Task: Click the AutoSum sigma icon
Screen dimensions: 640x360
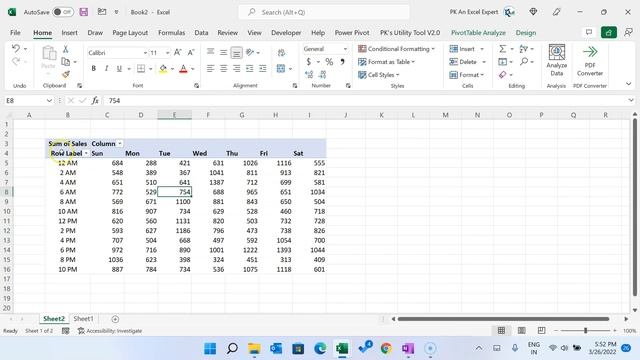Action: click(x=502, y=49)
